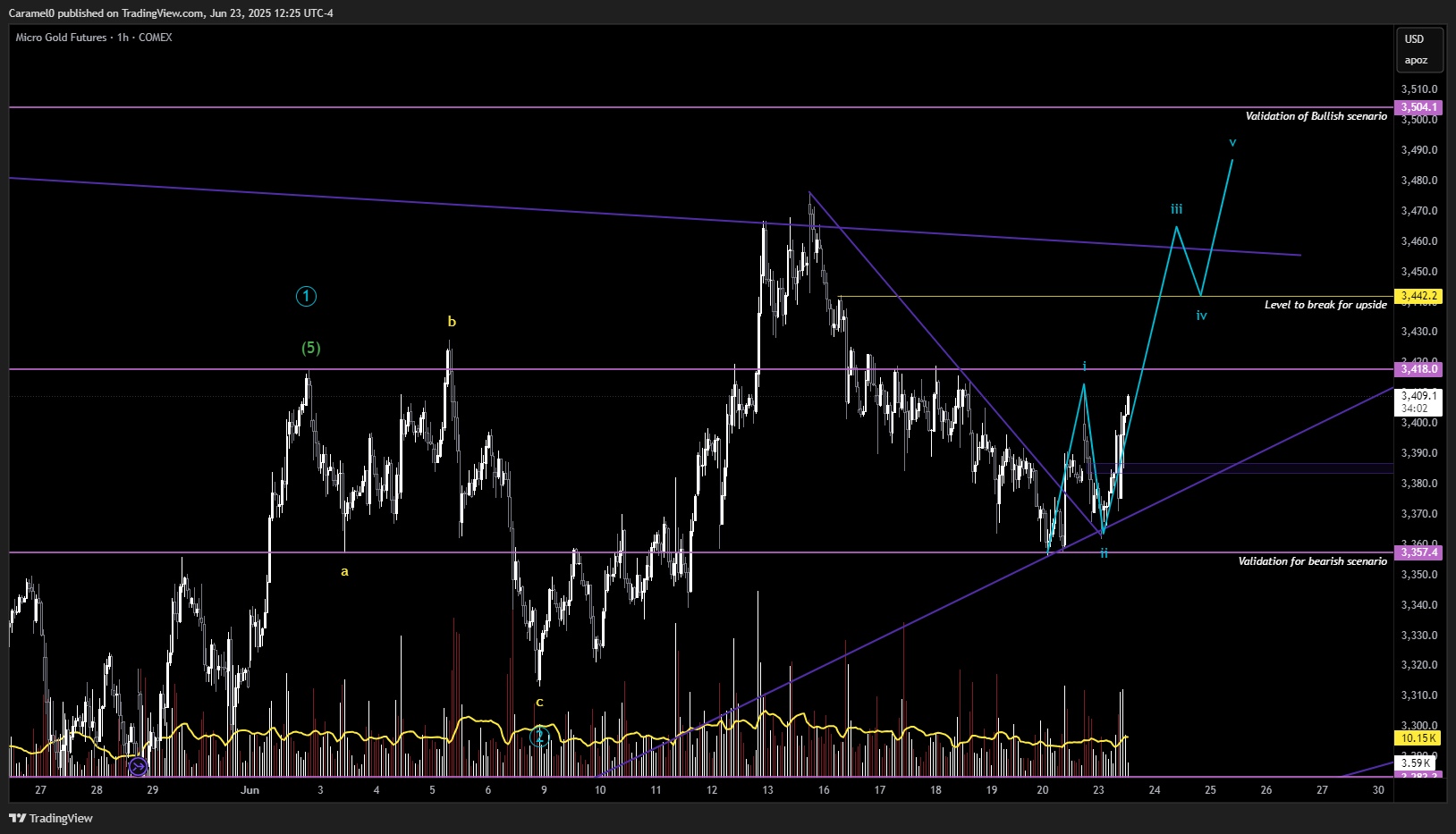Click date 23 on the time axis
Viewport: 1456px width, 834px height.
coord(1098,790)
